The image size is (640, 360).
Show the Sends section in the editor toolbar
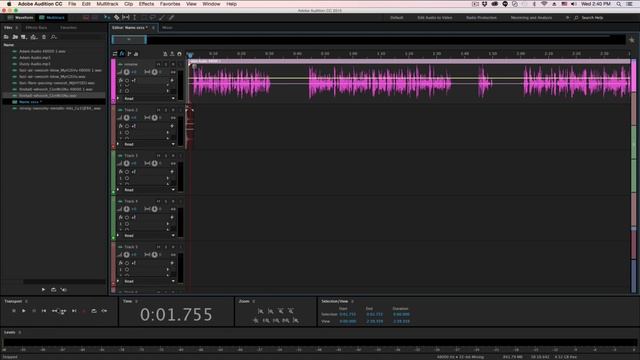(x=129, y=53)
